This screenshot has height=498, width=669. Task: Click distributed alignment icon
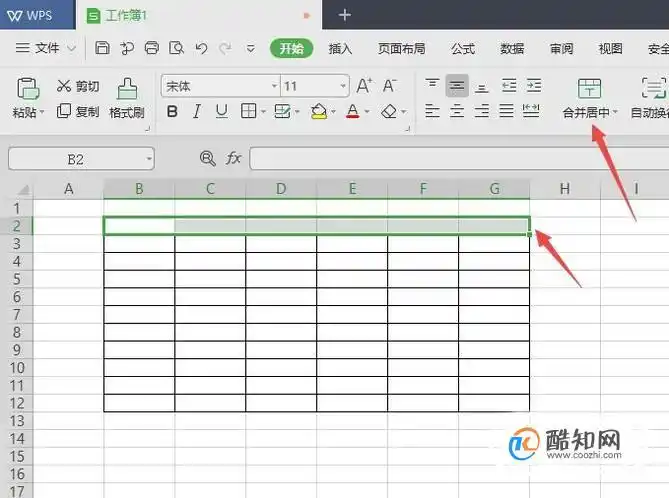point(531,111)
